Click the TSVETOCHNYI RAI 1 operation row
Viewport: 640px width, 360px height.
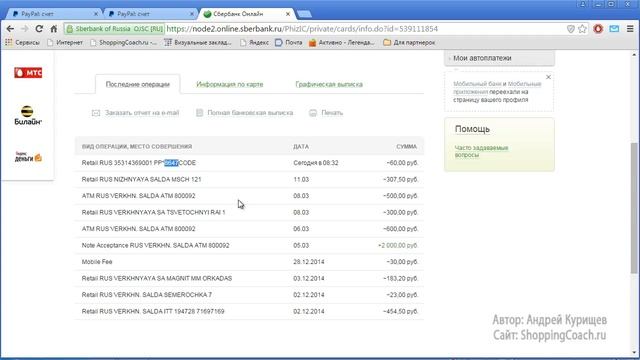(x=249, y=213)
